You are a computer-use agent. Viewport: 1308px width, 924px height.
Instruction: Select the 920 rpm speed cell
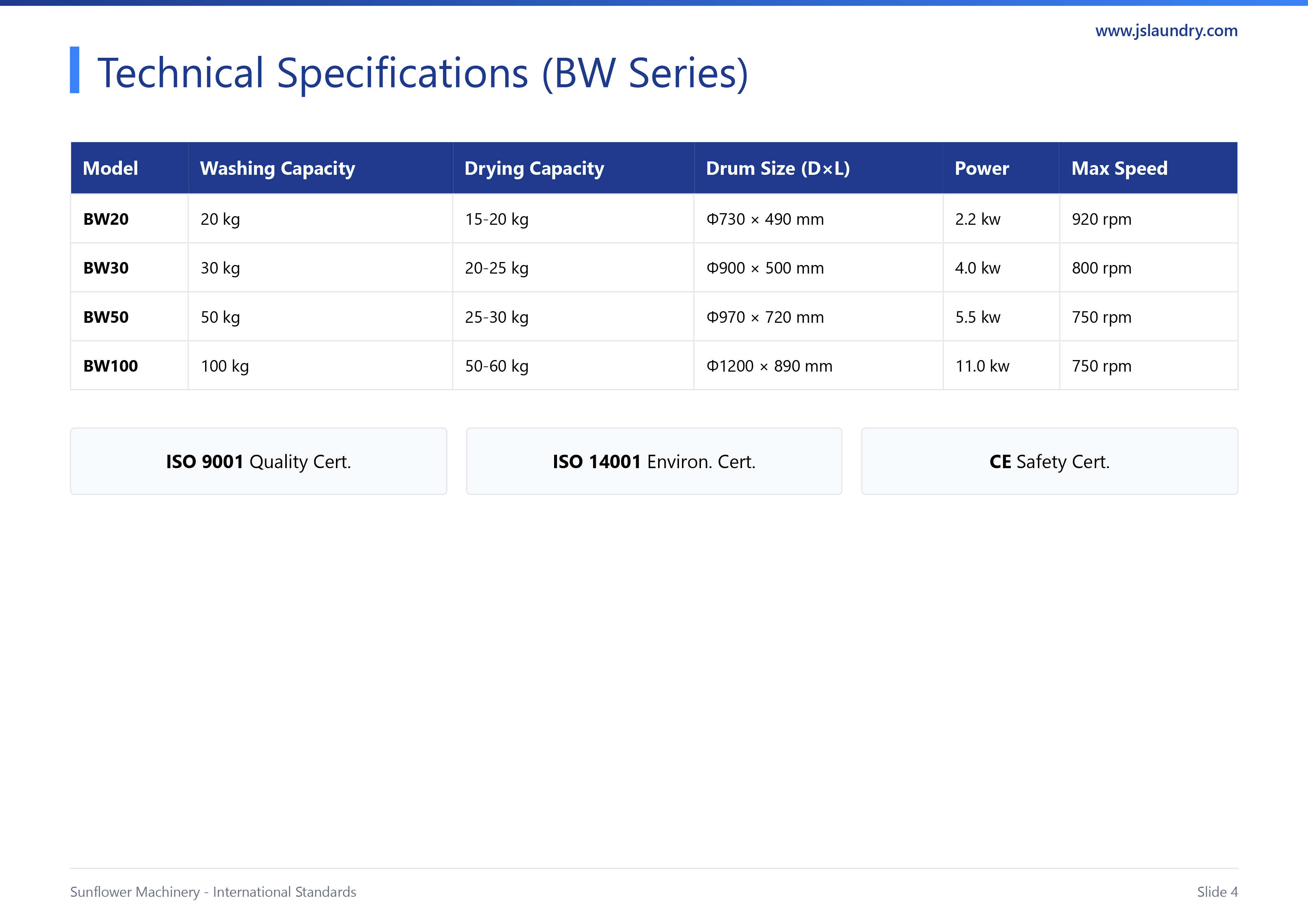tap(1148, 219)
